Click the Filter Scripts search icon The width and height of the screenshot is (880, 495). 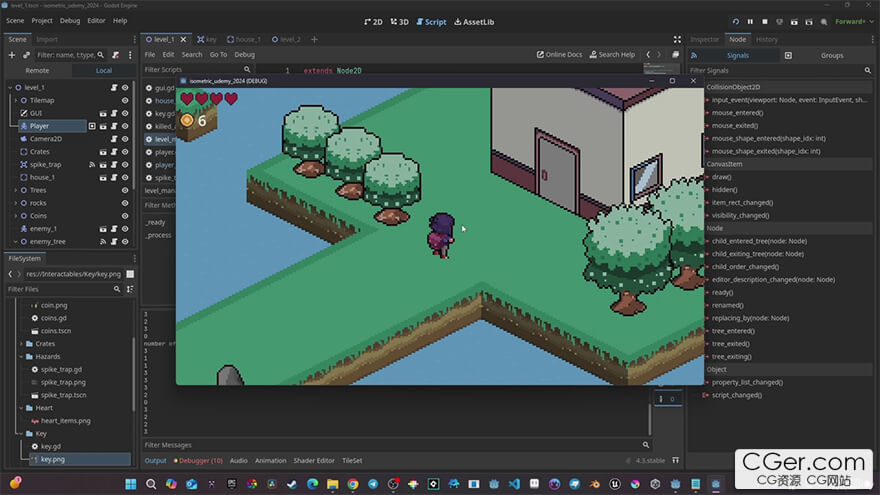pos(247,70)
